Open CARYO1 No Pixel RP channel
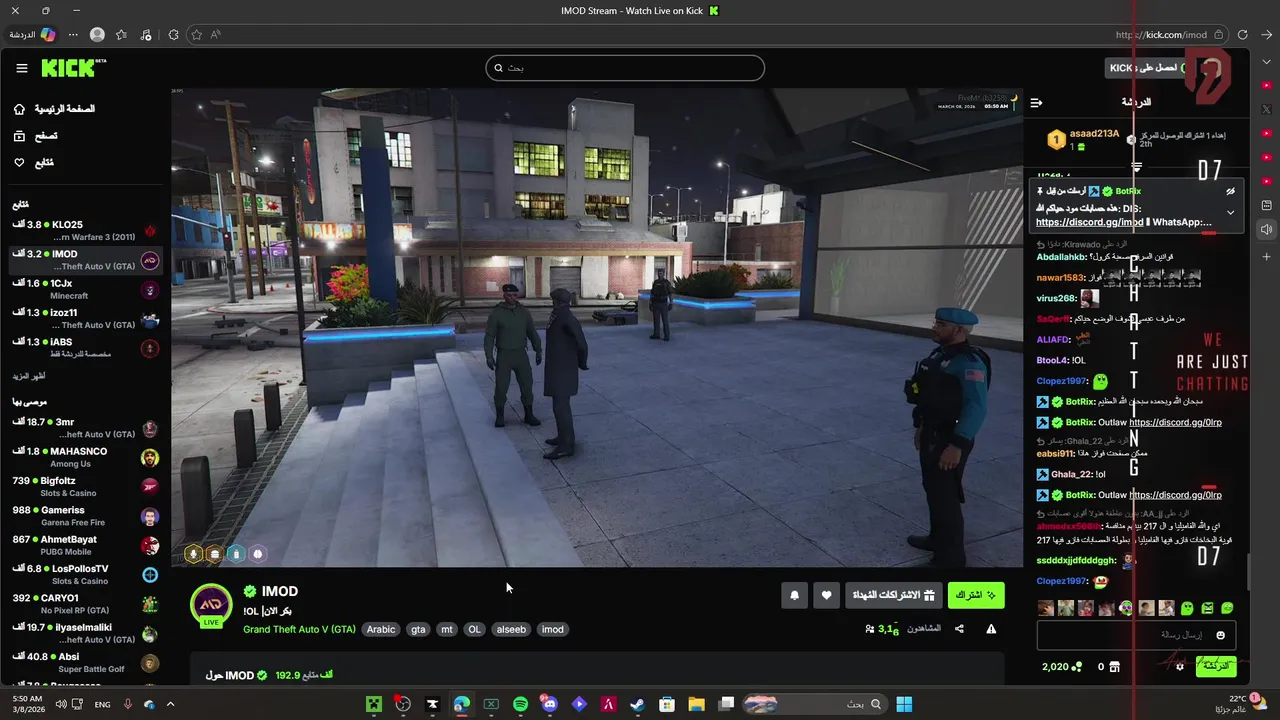Viewport: 1280px width, 720px height. pyautogui.click(x=85, y=604)
